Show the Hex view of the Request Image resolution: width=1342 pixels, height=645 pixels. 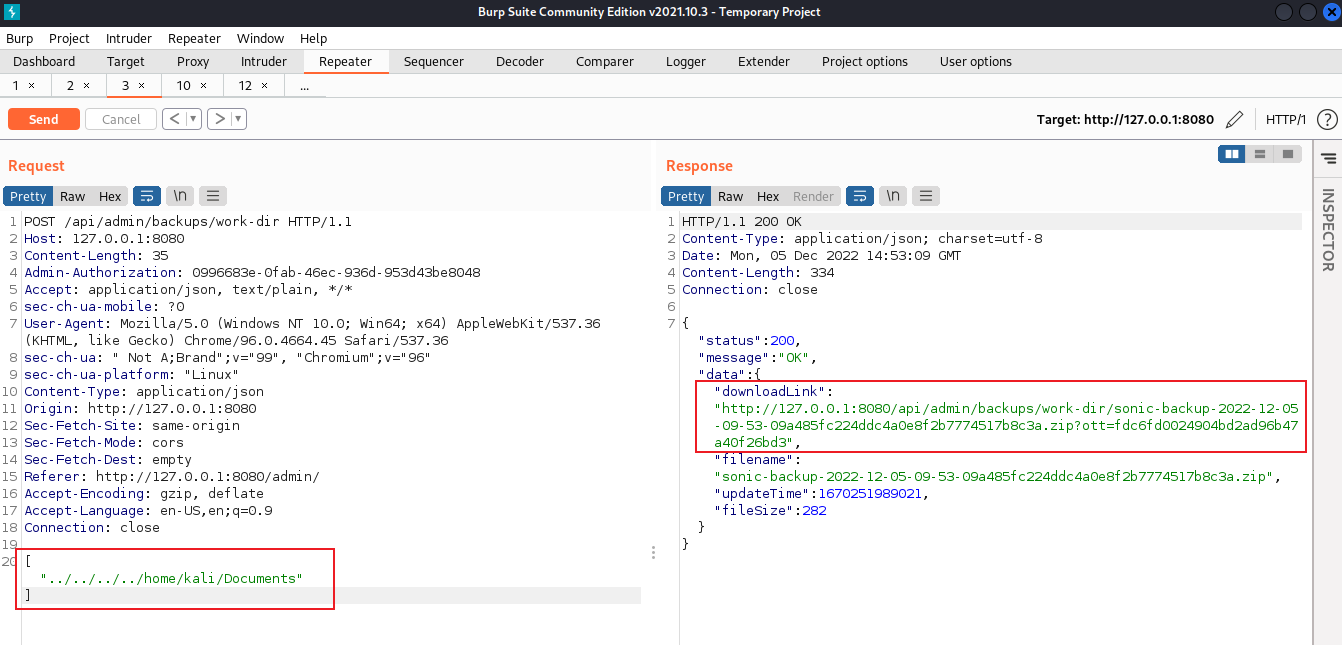click(x=110, y=196)
